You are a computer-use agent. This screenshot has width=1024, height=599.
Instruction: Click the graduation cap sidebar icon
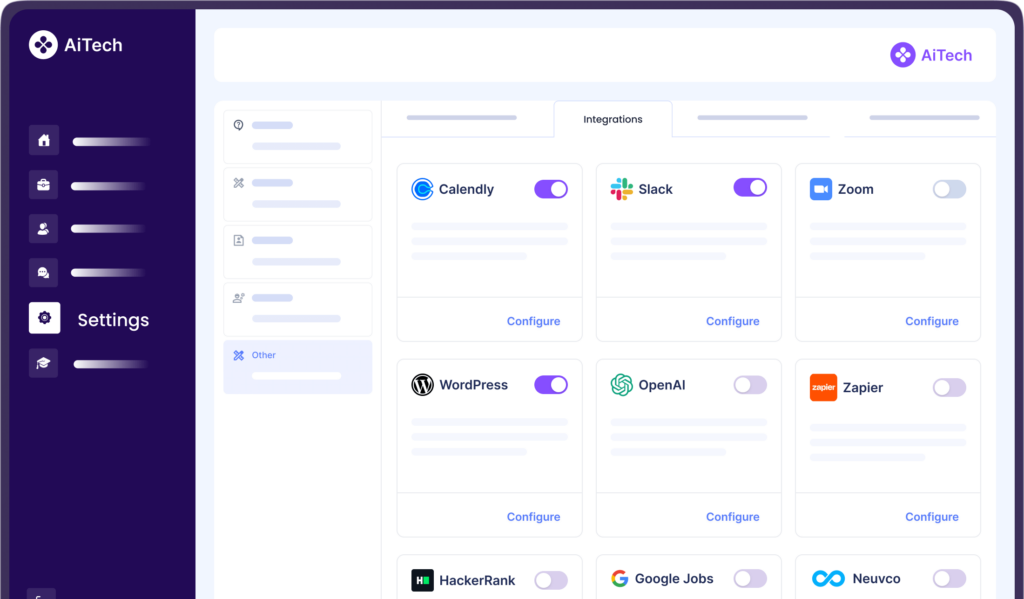[x=44, y=363]
